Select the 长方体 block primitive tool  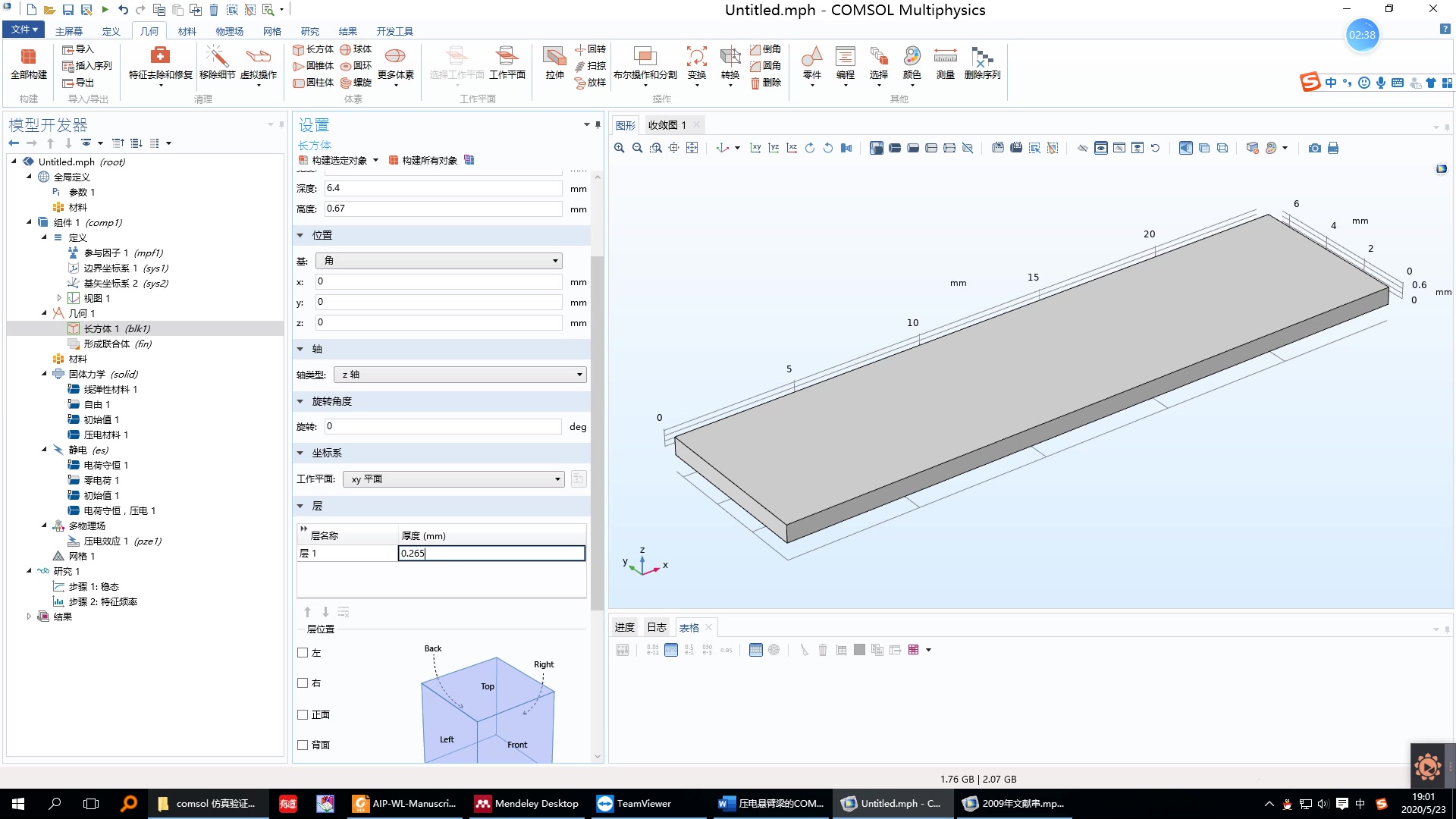(x=313, y=49)
